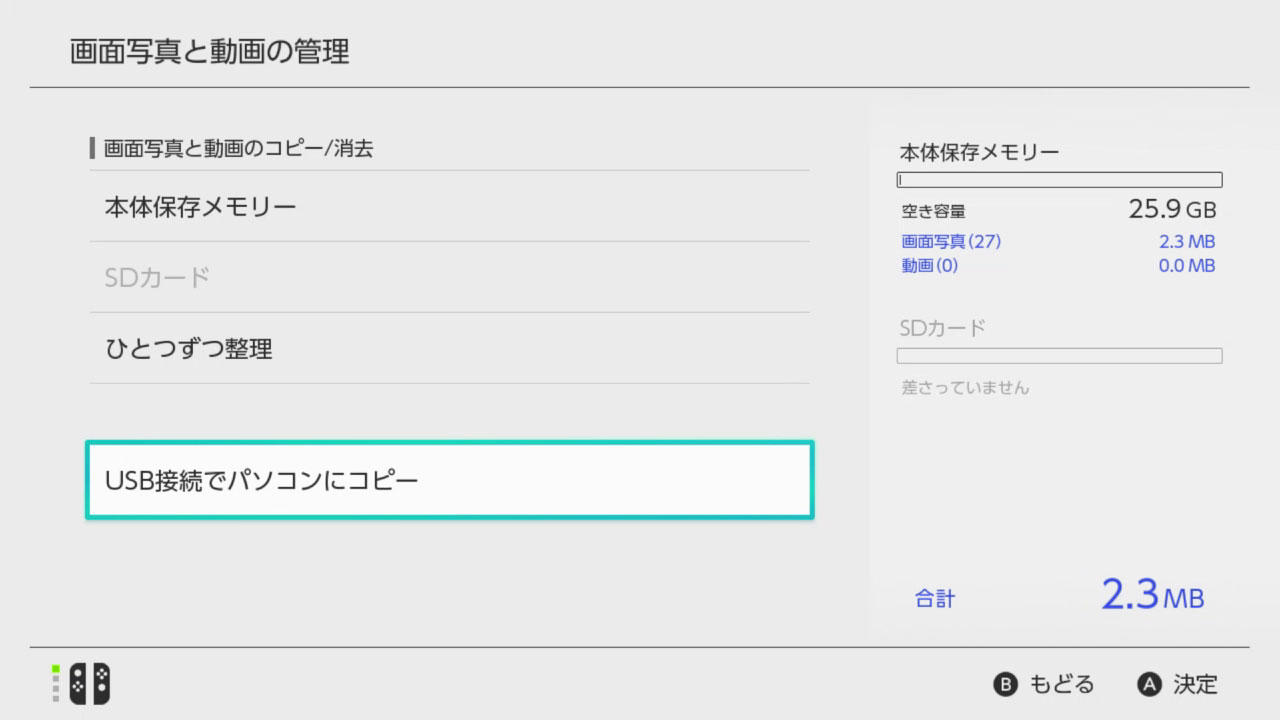Click the 合計 total label
The width and height of the screenshot is (1280, 720).
tap(935, 599)
